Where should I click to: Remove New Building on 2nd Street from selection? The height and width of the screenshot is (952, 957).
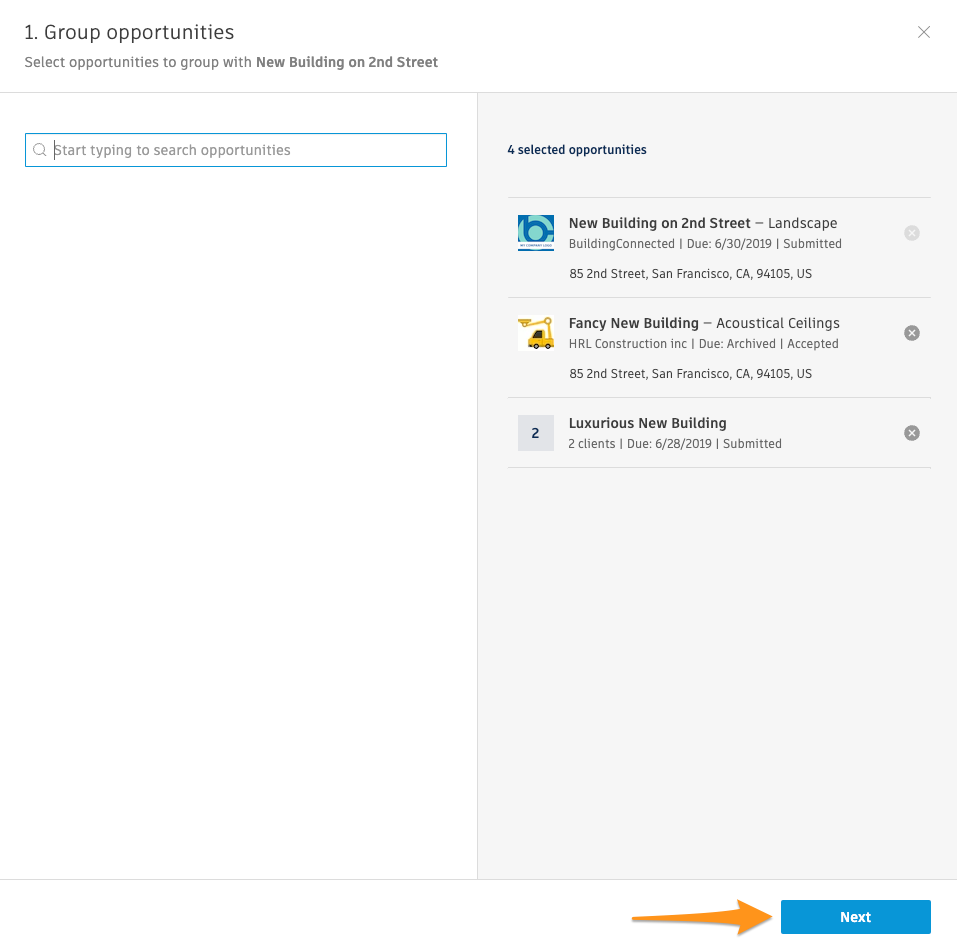click(912, 233)
